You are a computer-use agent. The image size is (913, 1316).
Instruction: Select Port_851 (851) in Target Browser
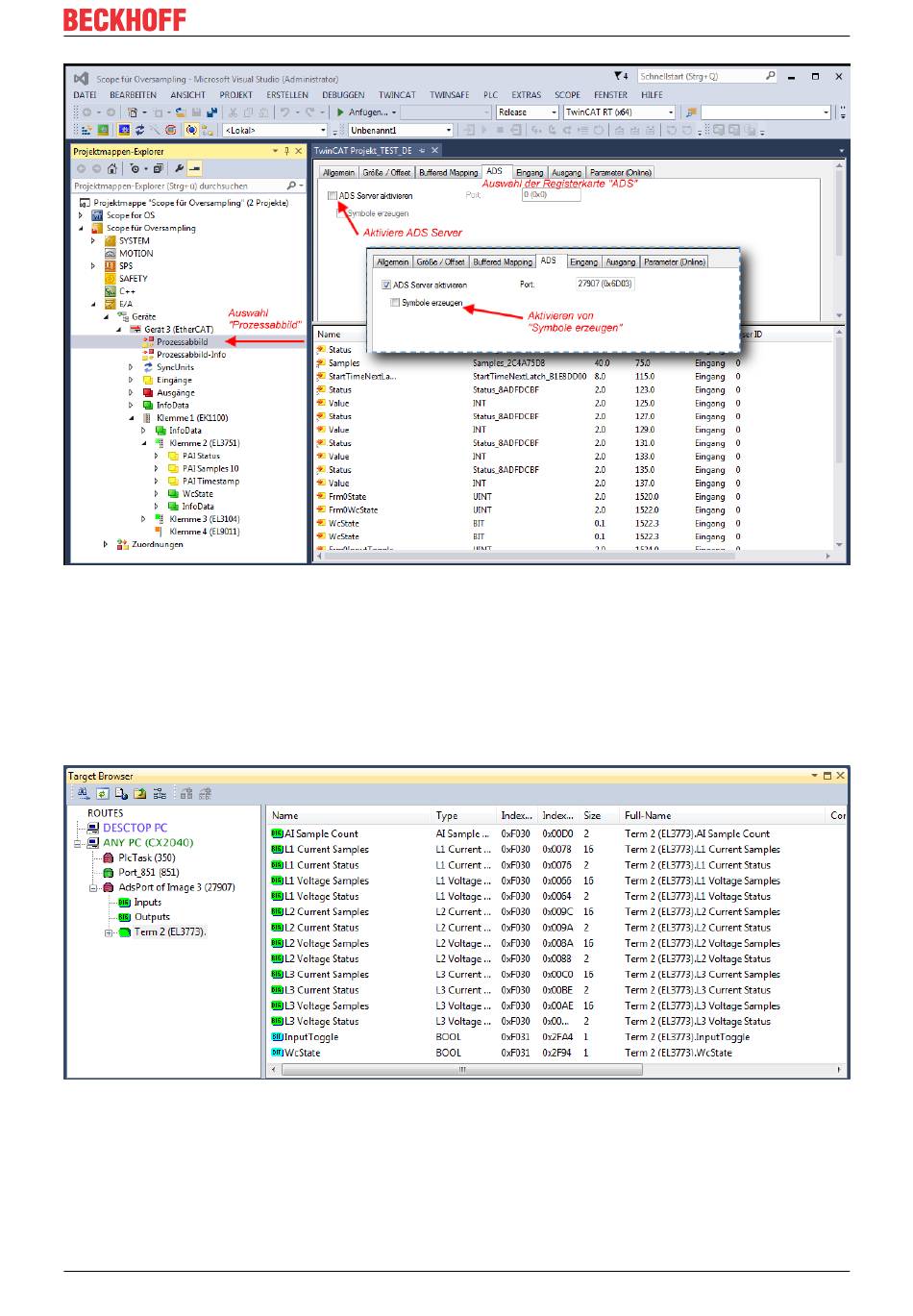(149, 873)
